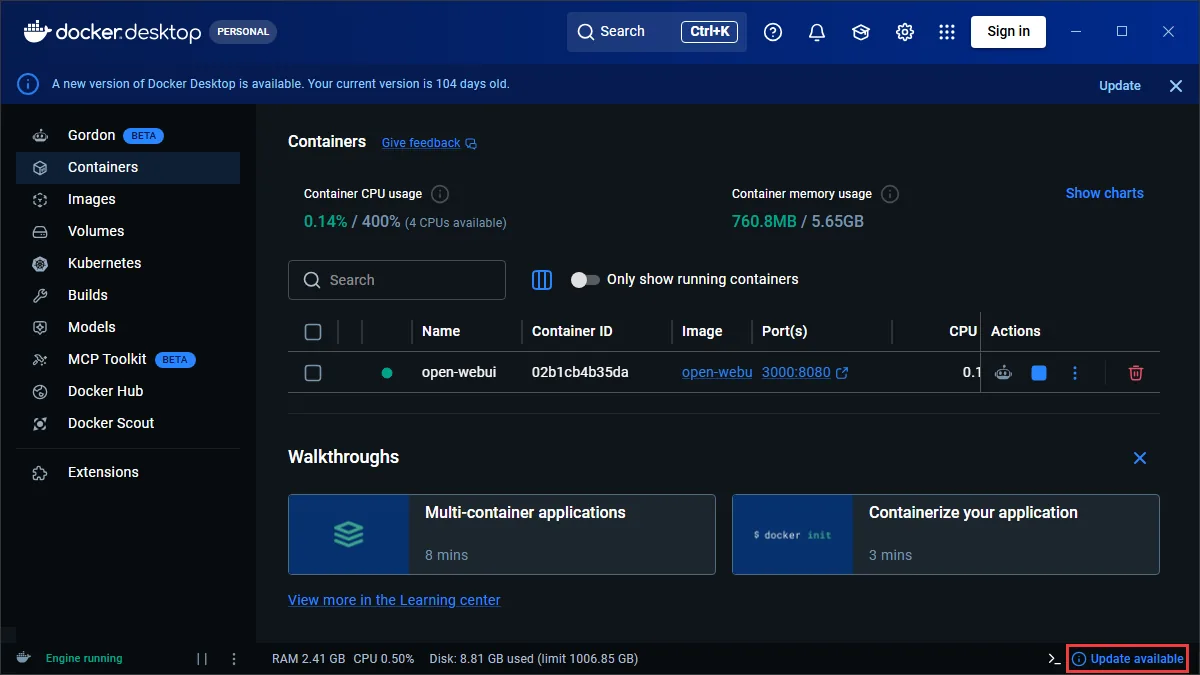The height and width of the screenshot is (675, 1200).
Task: Open Kubernetes in the sidebar
Action: (128, 263)
